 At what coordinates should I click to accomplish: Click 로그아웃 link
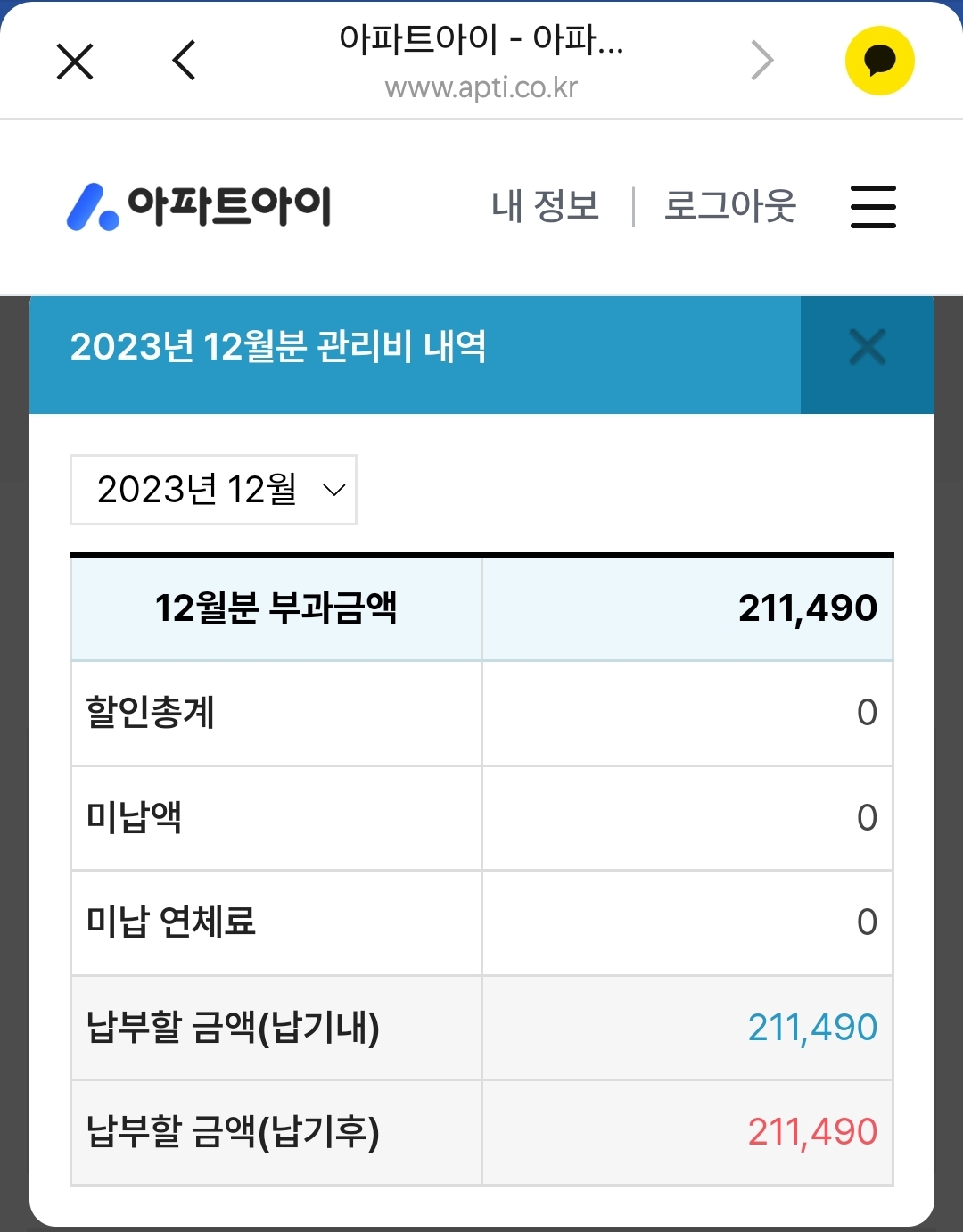(729, 206)
